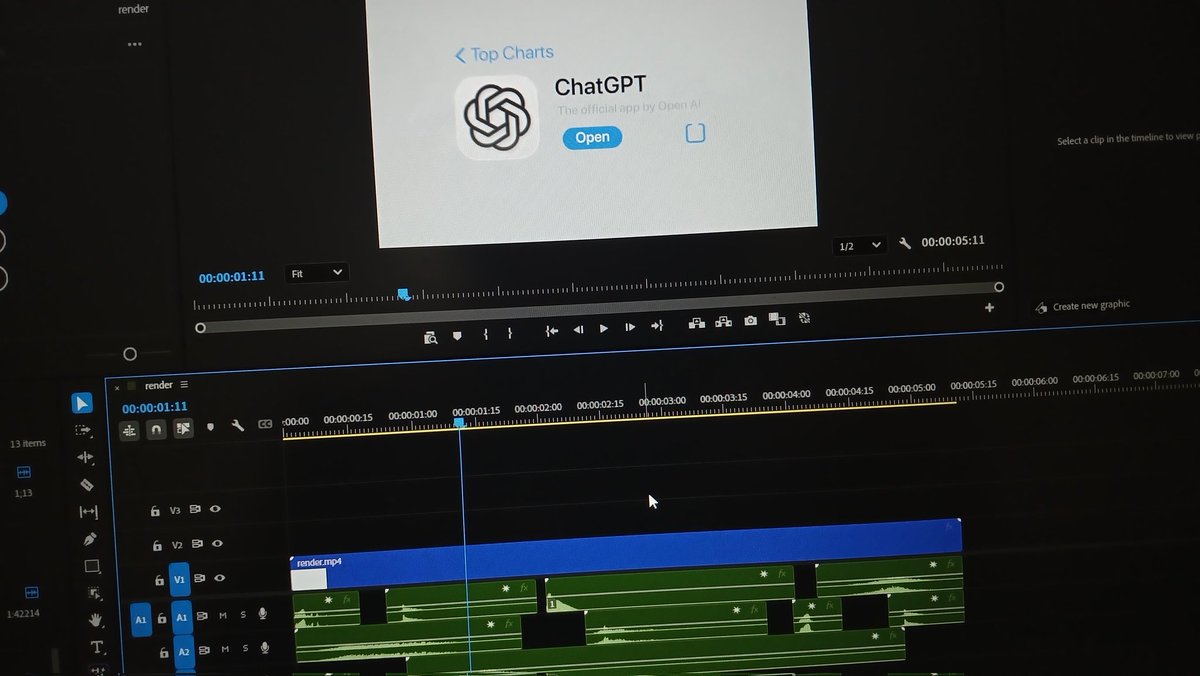Toggle A1 source patching button

[x=141, y=620]
